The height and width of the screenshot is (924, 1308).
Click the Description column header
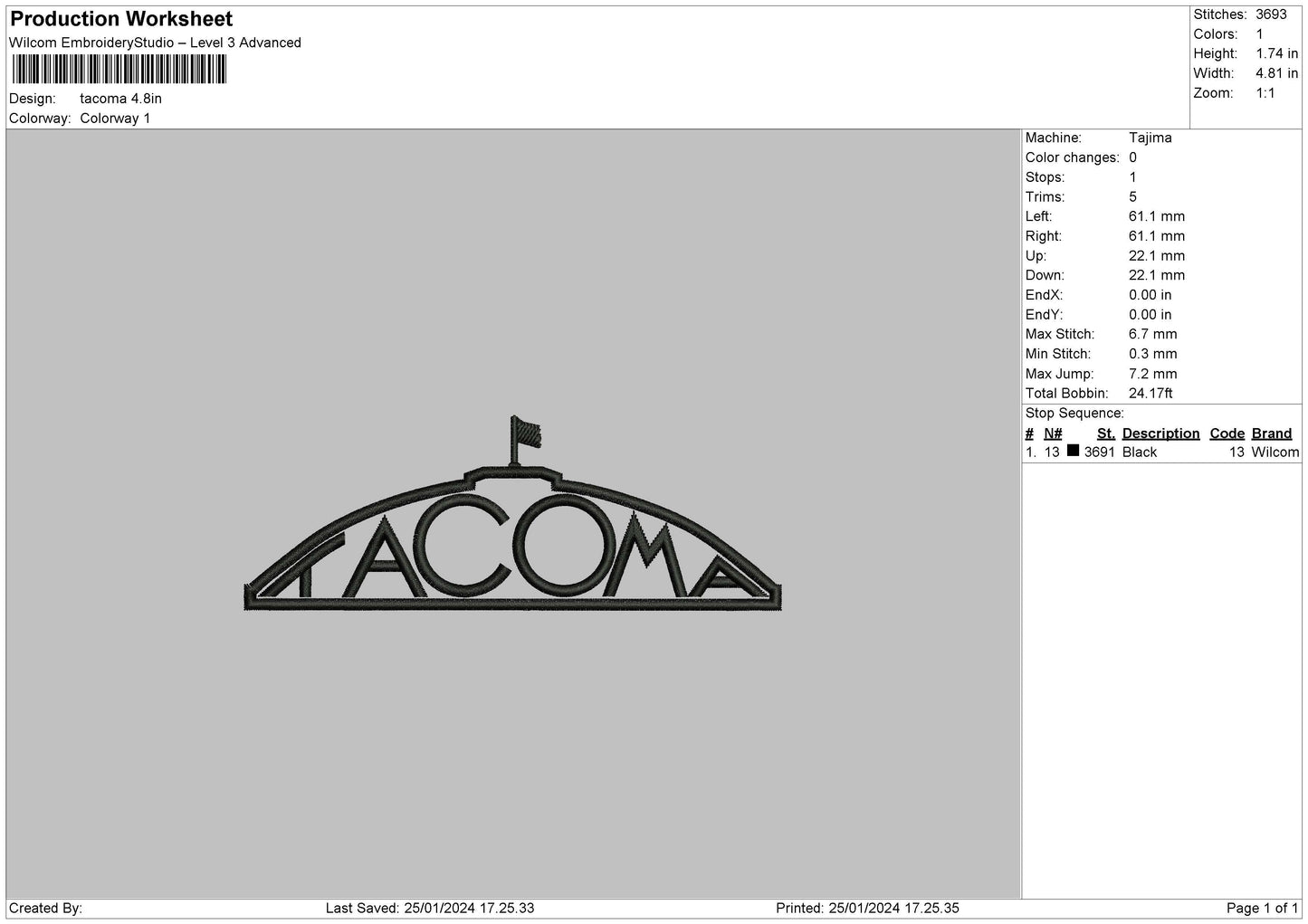(x=1160, y=433)
